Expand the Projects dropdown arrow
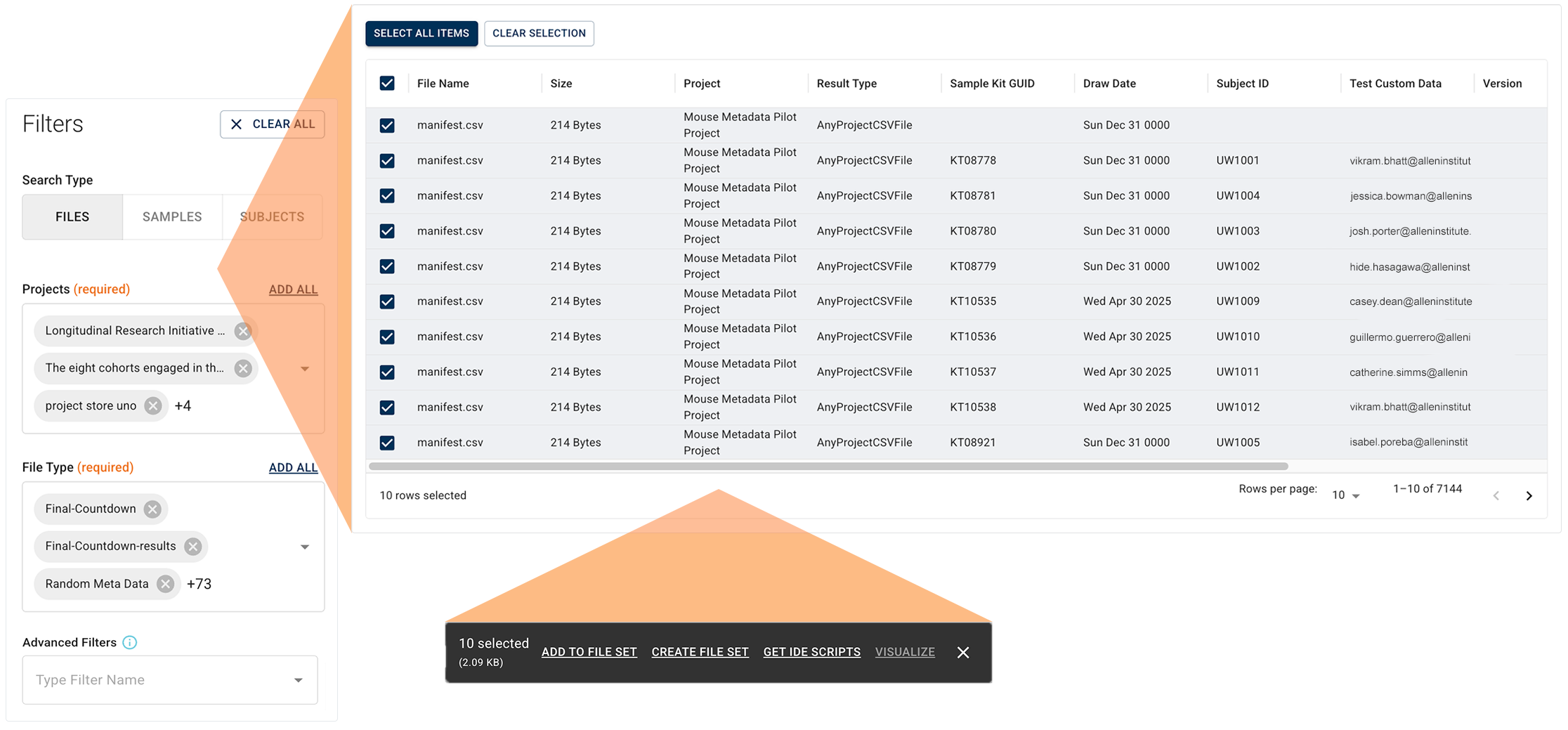The height and width of the screenshot is (730, 1568). click(x=305, y=369)
